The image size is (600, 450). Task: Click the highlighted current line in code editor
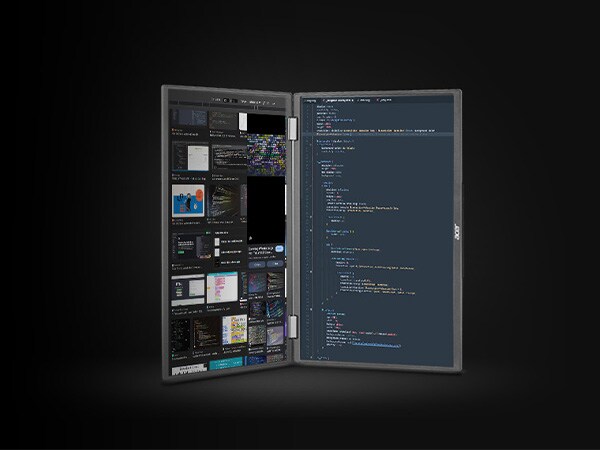point(377,134)
